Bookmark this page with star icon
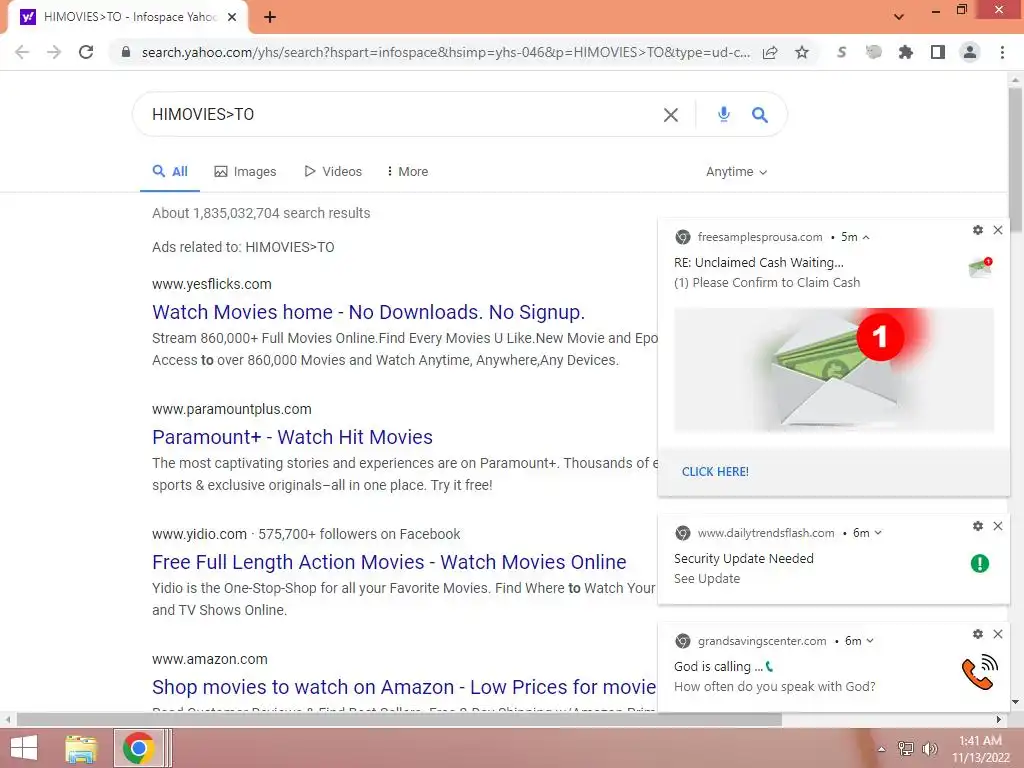Viewport: 1024px width, 768px height. [802, 52]
